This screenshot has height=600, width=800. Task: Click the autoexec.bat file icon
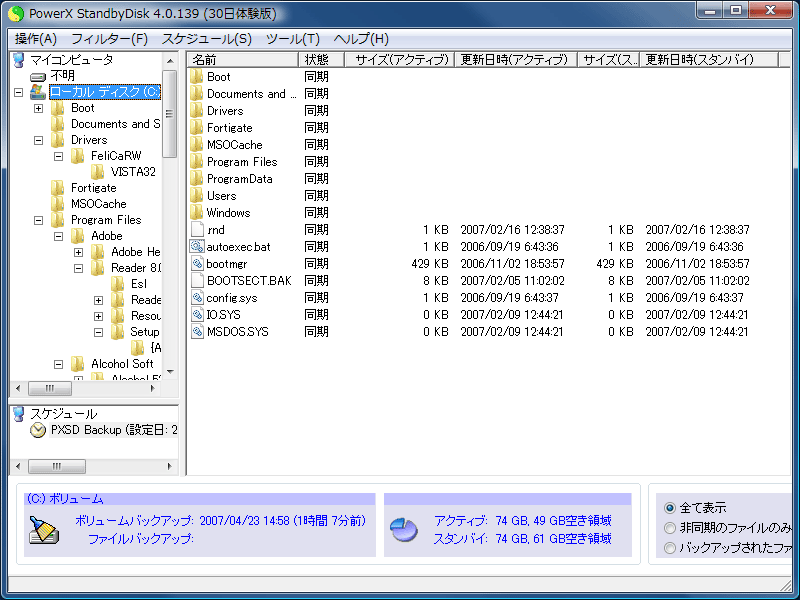197,246
